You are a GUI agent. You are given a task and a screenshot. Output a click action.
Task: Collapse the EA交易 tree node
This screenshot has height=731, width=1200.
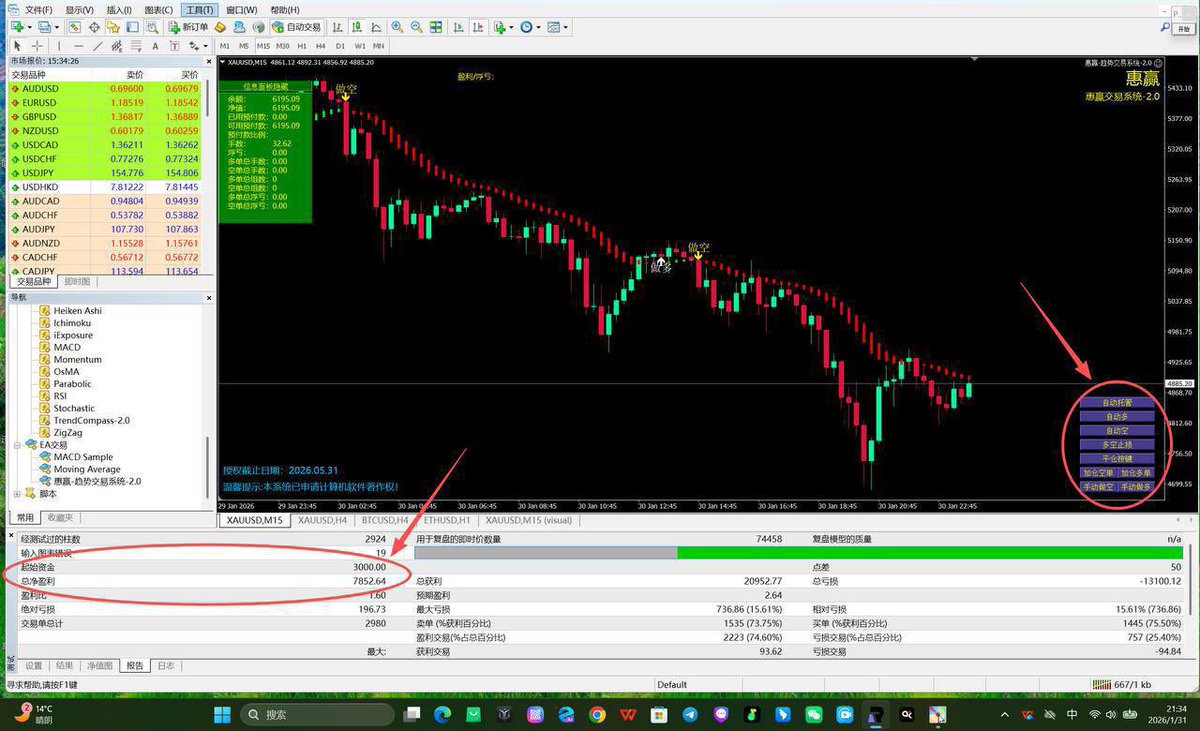17,445
